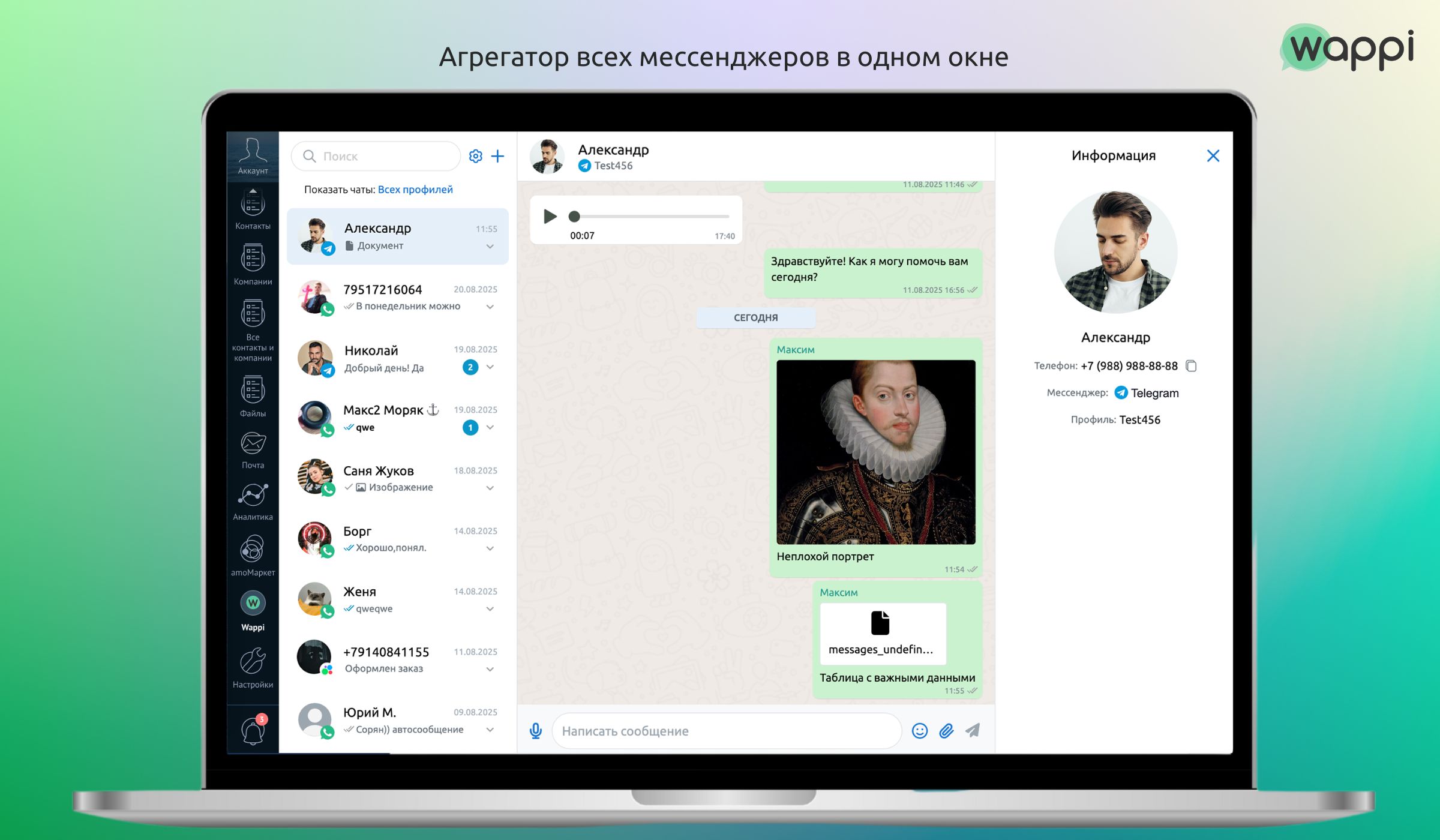The width and height of the screenshot is (1440, 840).
Task: Open Настройки in the sidebar
Action: [x=253, y=668]
